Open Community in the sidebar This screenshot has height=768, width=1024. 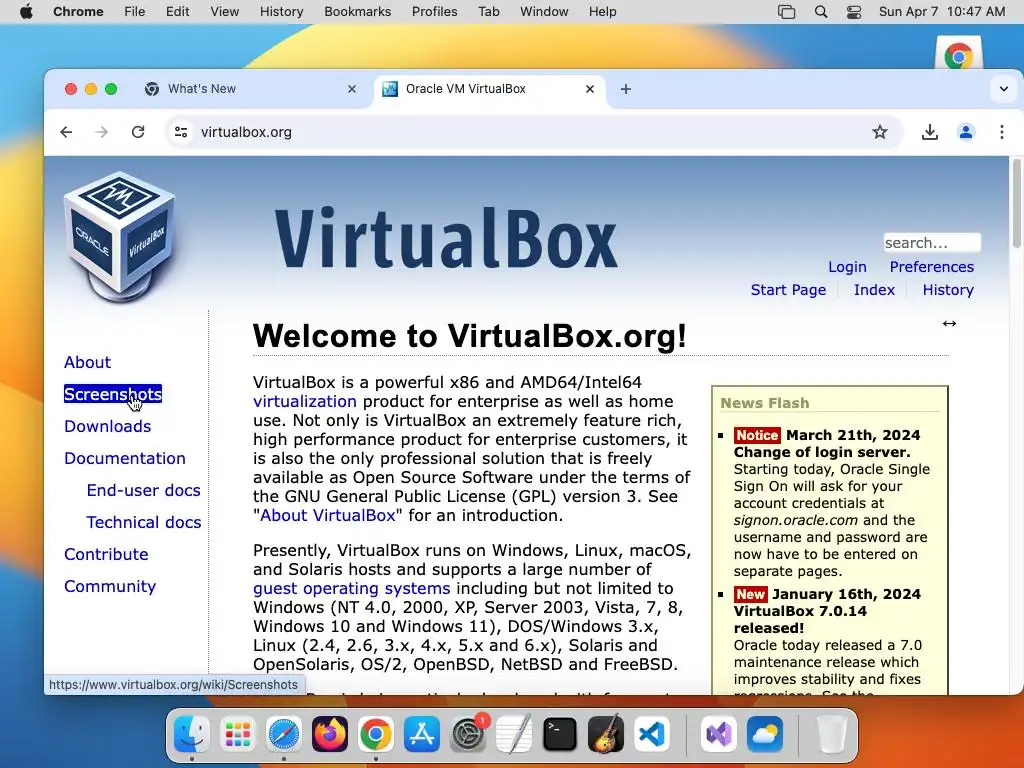click(110, 586)
